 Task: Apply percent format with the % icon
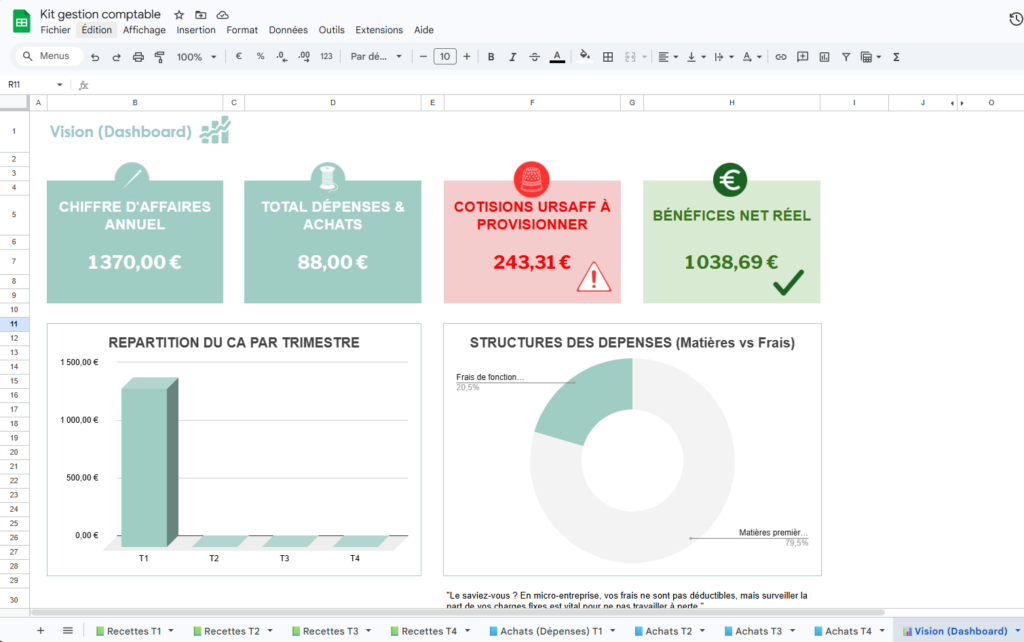click(x=258, y=57)
